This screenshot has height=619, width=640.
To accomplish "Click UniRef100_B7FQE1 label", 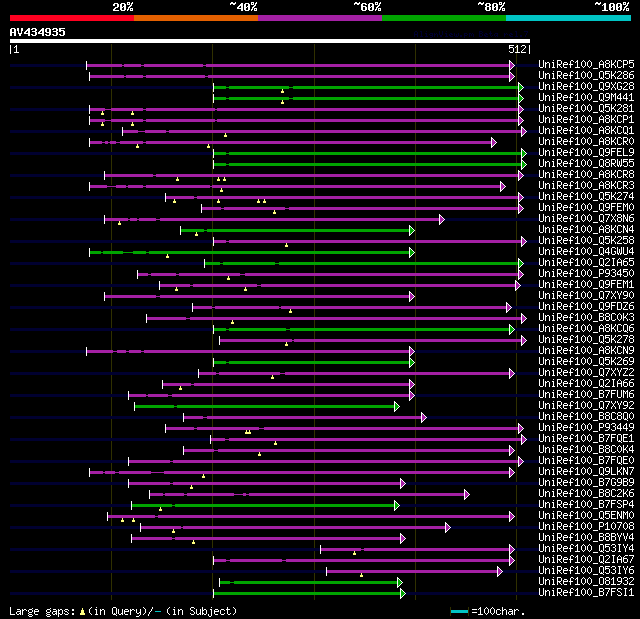I will click(586, 439).
